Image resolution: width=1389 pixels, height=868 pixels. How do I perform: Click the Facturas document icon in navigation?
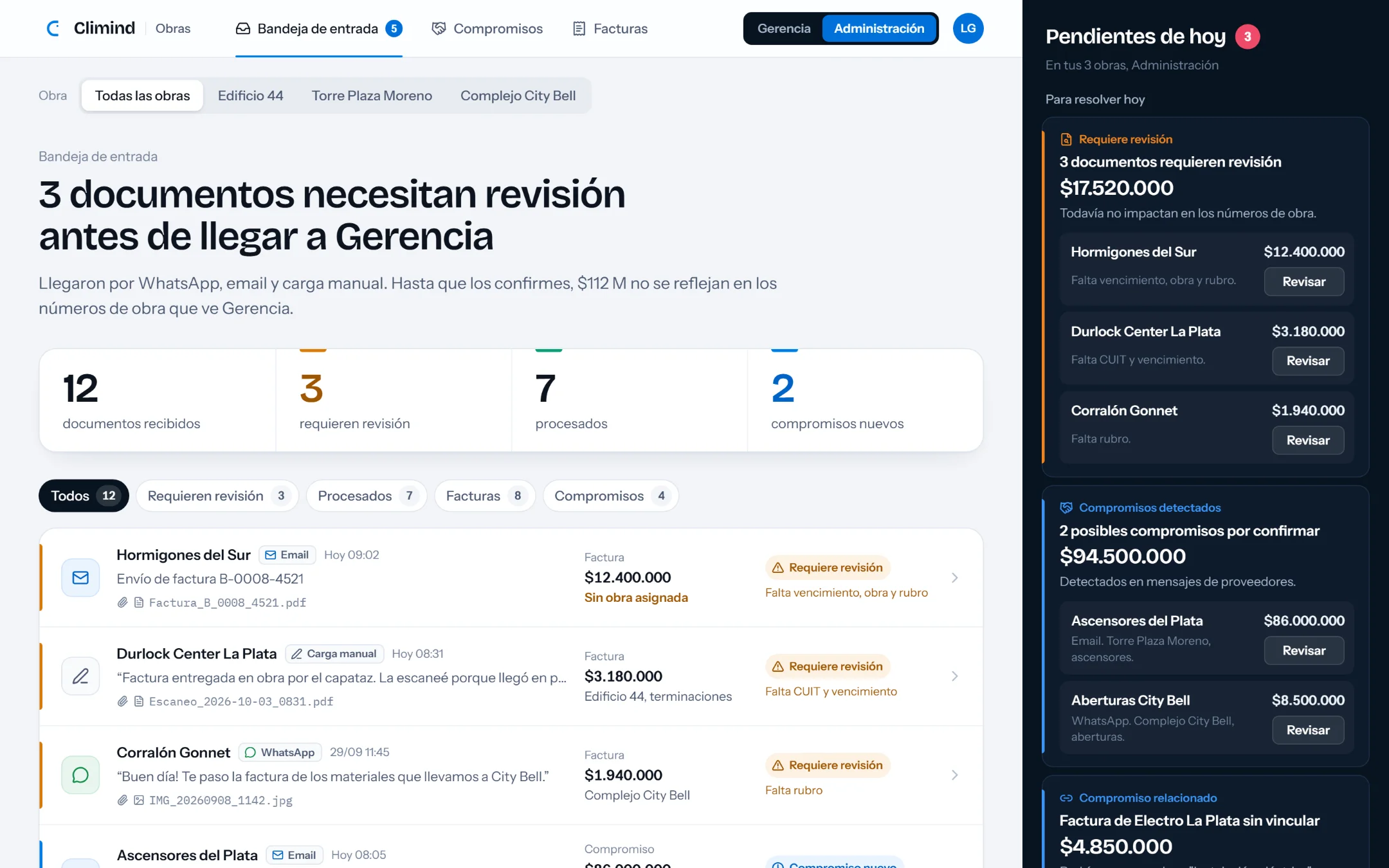(x=579, y=28)
